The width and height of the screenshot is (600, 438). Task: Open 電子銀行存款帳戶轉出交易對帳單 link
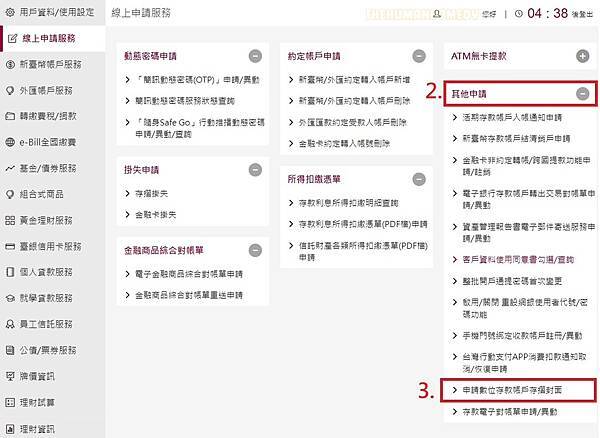[529, 199]
